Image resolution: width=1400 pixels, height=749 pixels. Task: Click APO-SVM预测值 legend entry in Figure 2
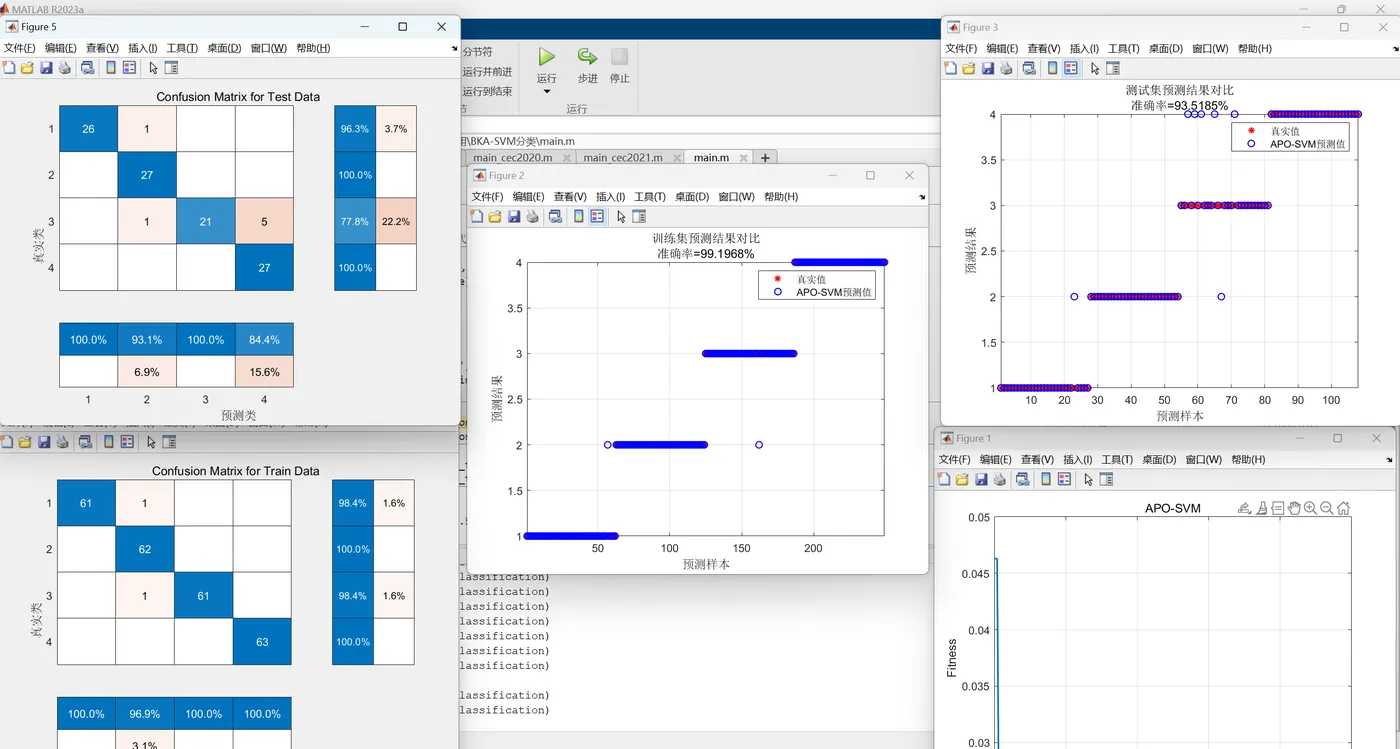[835, 293]
